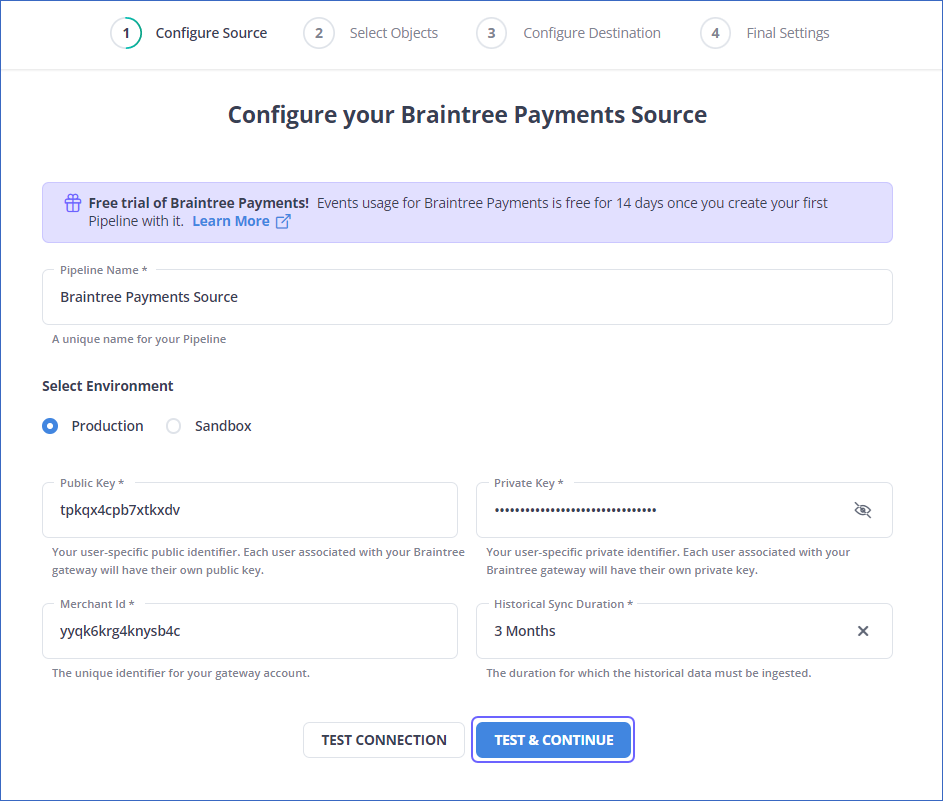
Task: Click the TEST & CONTINUE button
Action: [553, 740]
